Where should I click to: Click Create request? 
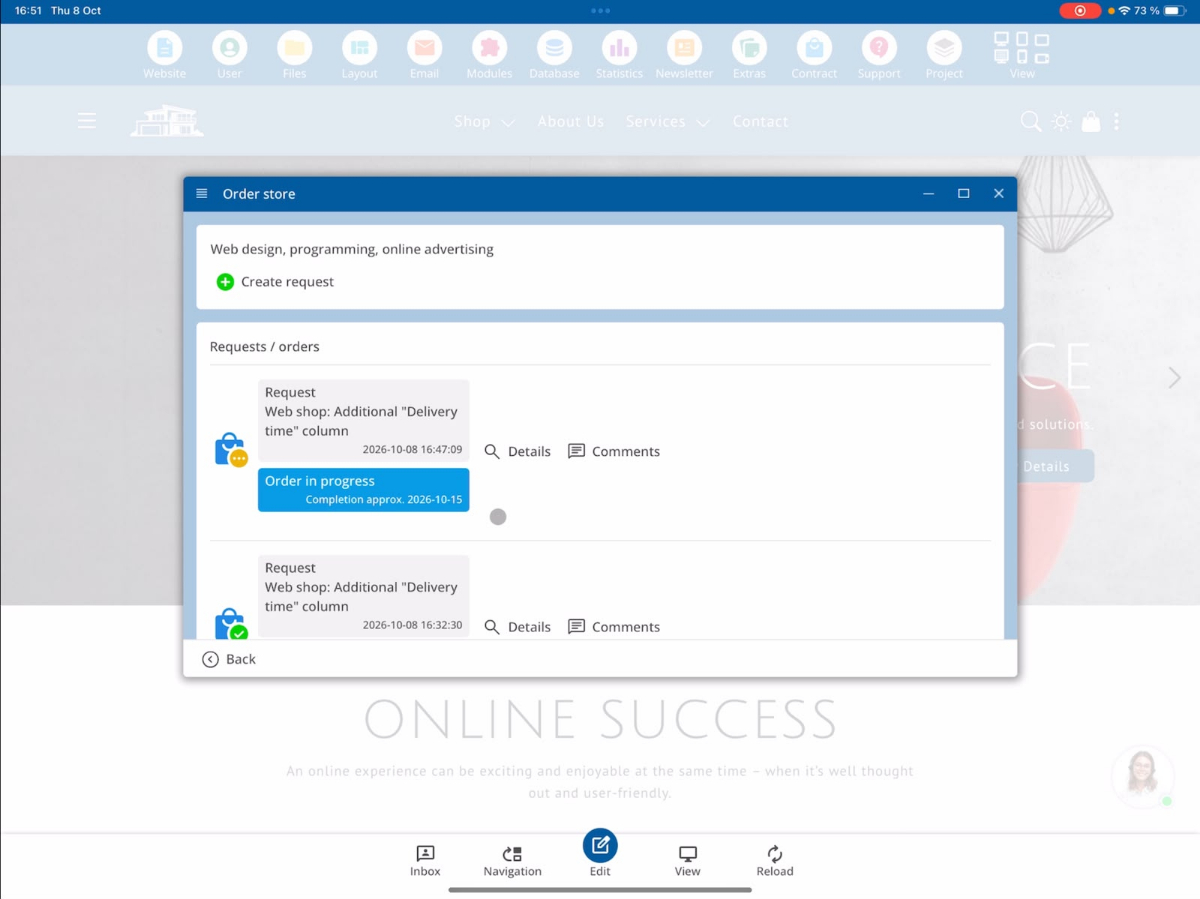point(275,282)
